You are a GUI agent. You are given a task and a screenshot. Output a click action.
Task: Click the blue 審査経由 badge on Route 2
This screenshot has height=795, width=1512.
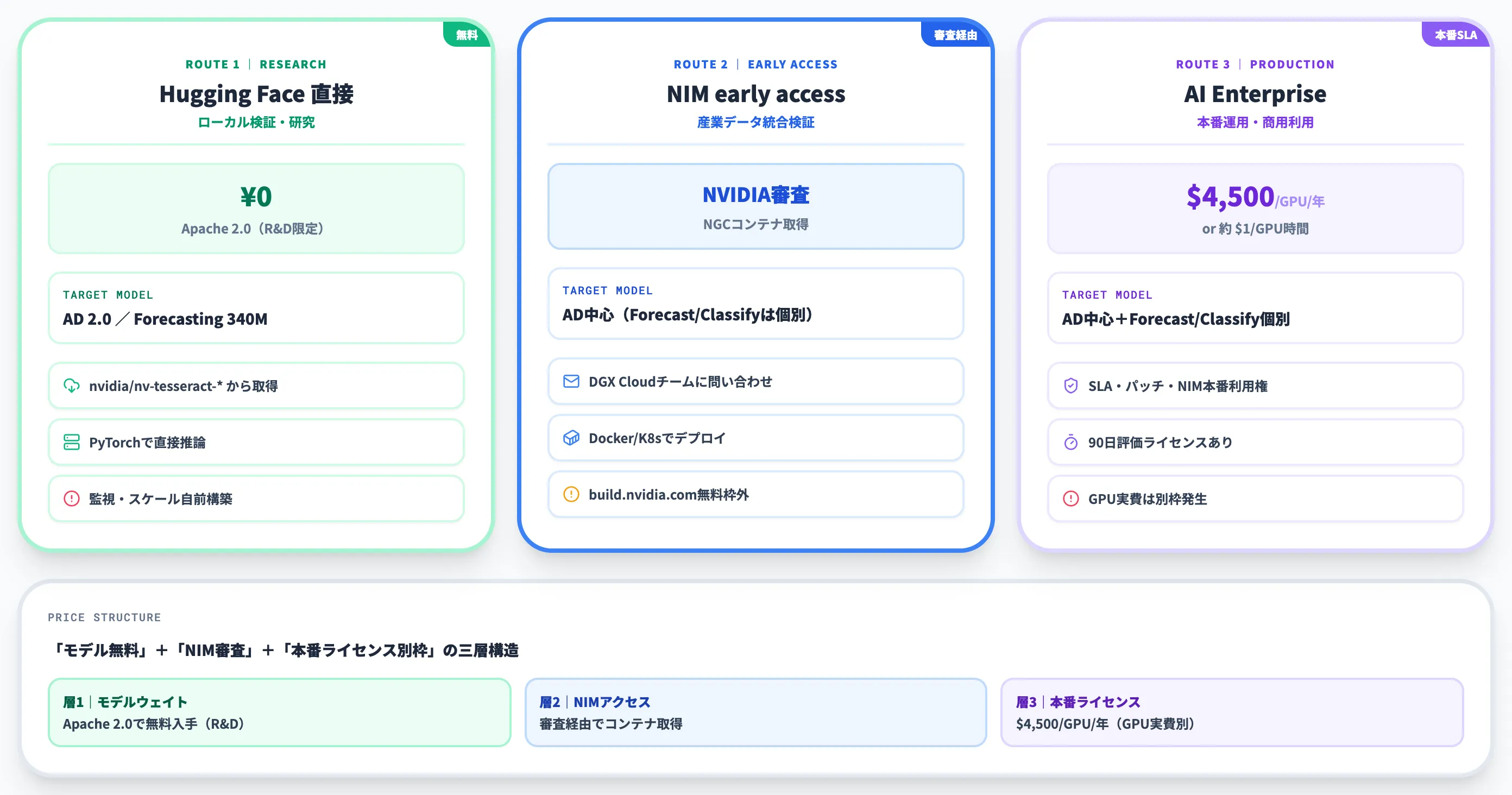(x=955, y=35)
